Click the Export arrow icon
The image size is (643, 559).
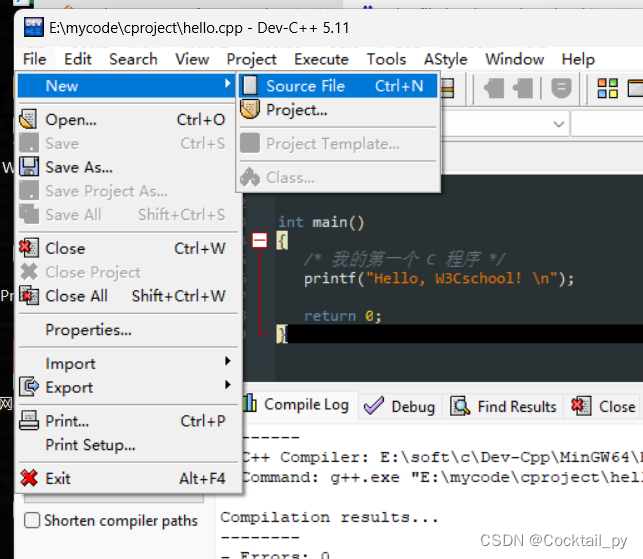click(29, 387)
